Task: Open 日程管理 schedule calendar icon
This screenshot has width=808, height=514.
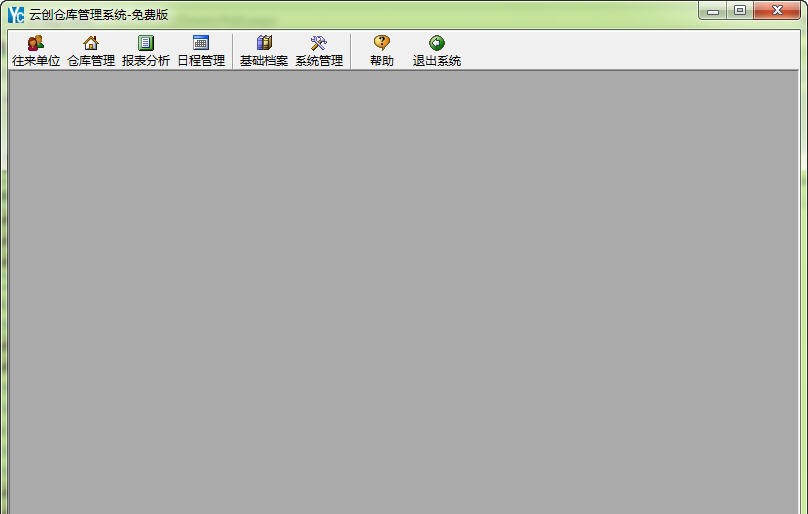Action: pos(201,43)
